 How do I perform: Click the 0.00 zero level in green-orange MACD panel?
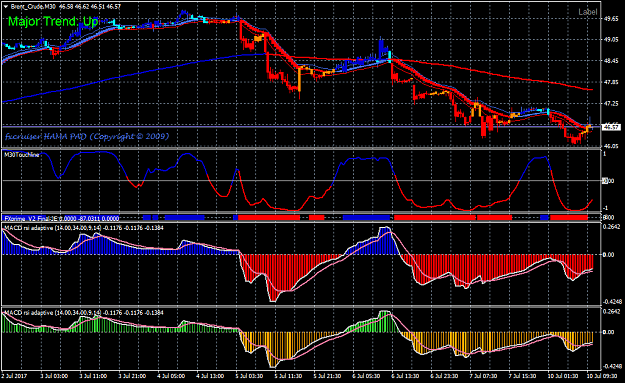point(609,332)
